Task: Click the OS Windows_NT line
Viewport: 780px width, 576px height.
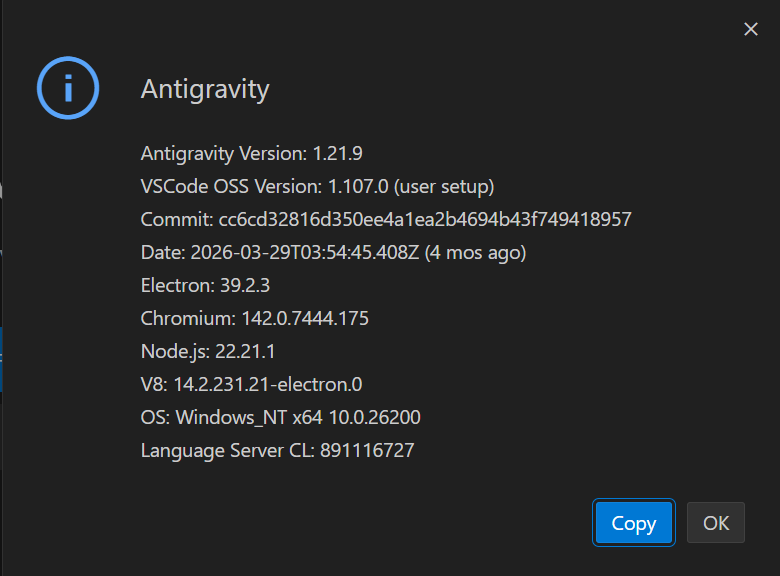Action: (x=281, y=417)
